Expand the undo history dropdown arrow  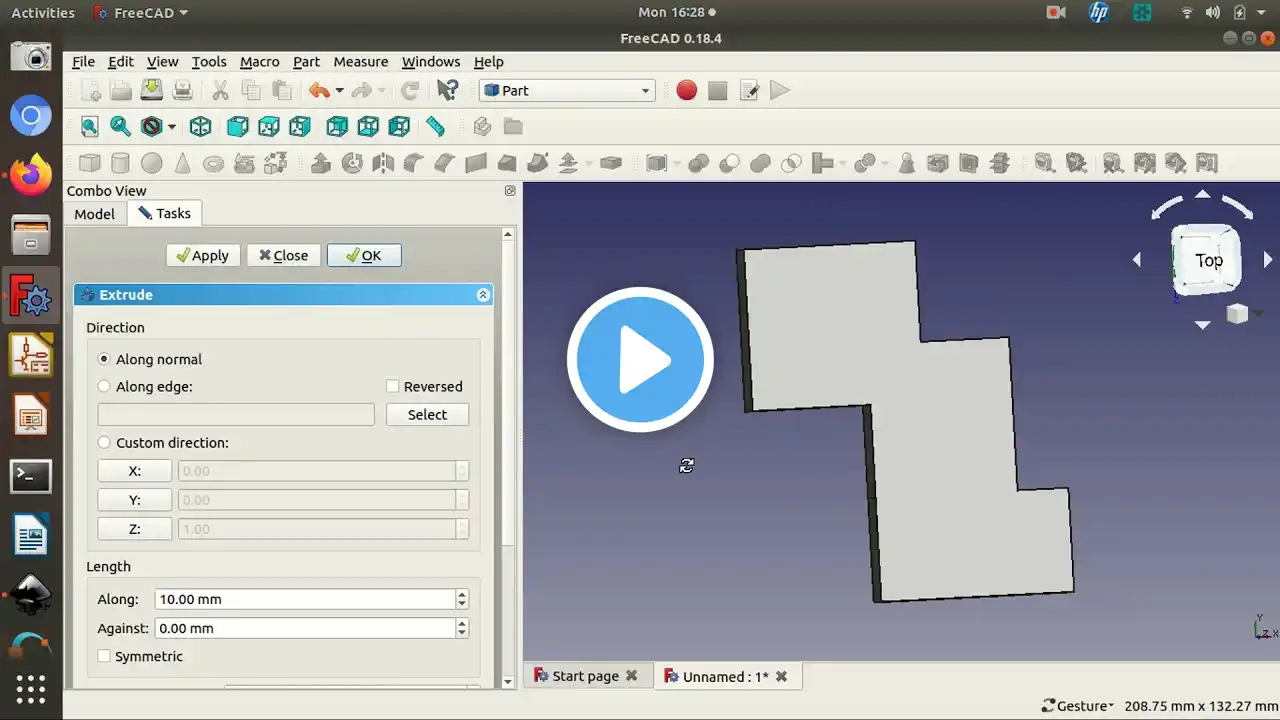tap(339, 90)
